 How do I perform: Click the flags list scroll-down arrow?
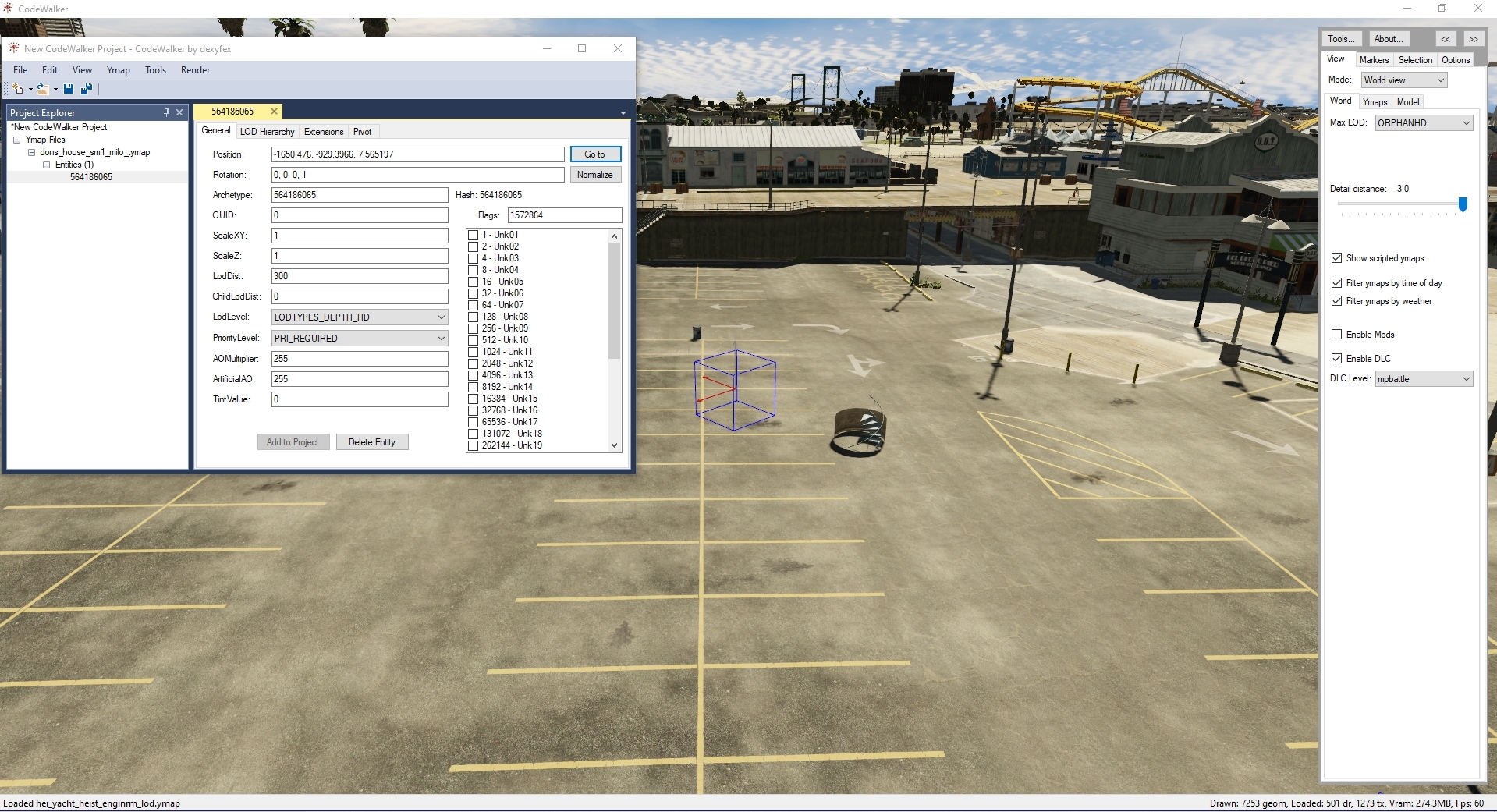615,445
